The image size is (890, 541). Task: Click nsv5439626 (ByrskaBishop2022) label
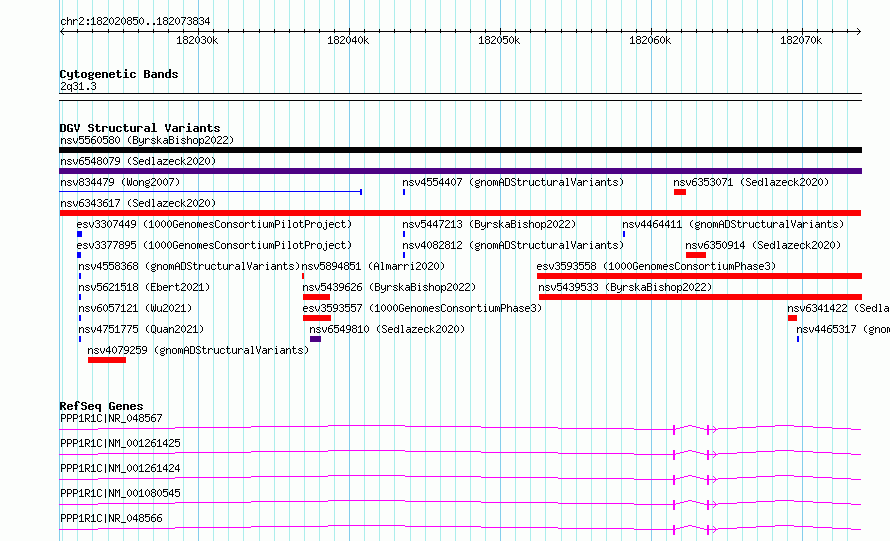click(x=389, y=287)
